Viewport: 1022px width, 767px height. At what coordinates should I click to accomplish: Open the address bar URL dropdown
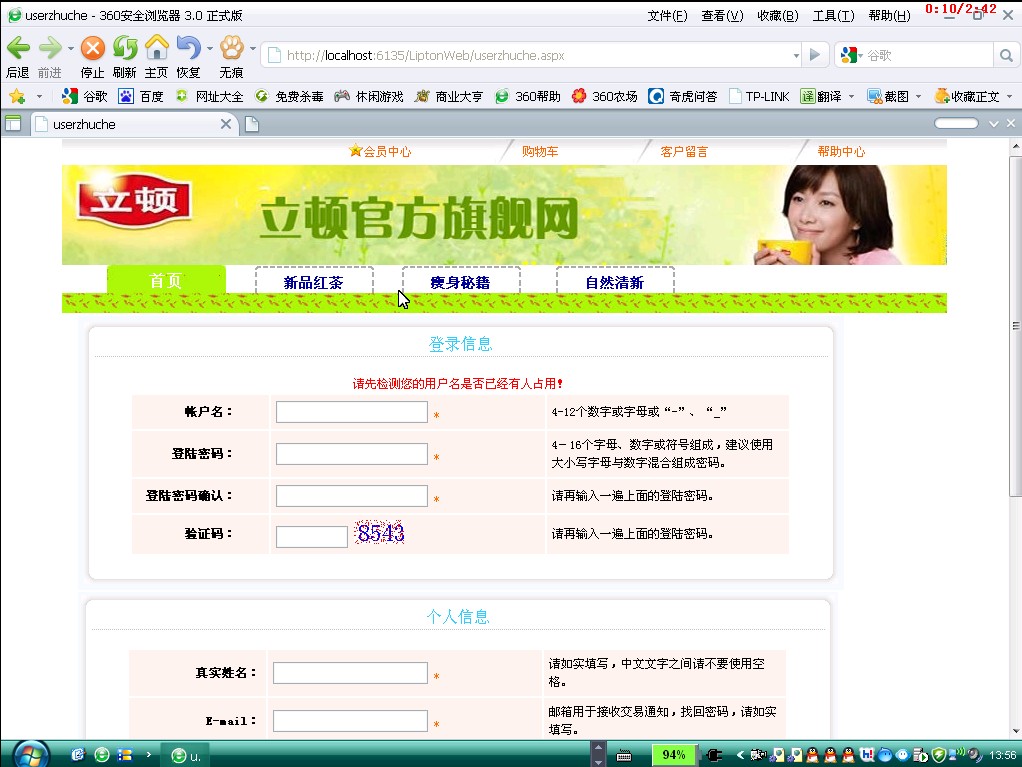(796, 56)
